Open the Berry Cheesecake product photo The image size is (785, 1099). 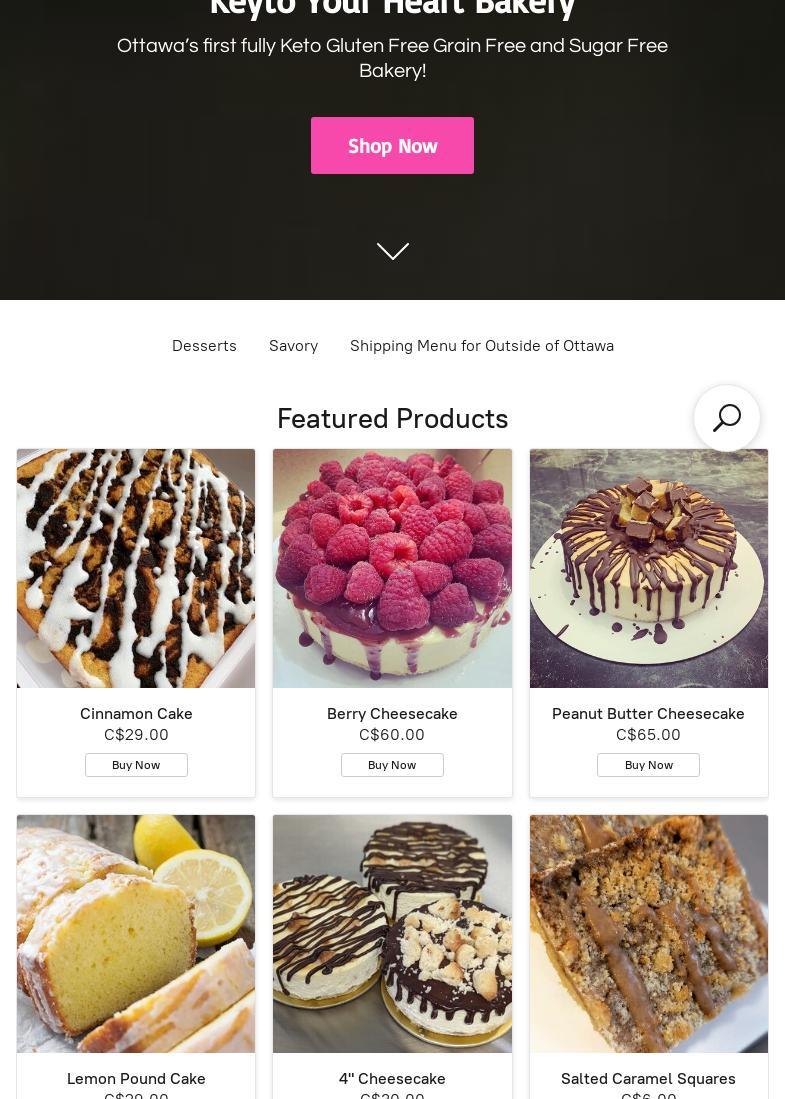click(x=392, y=568)
